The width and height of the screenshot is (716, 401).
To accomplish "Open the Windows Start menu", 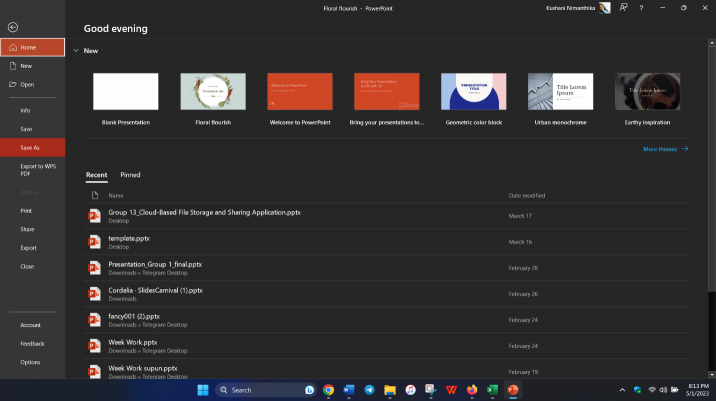I will (203, 390).
